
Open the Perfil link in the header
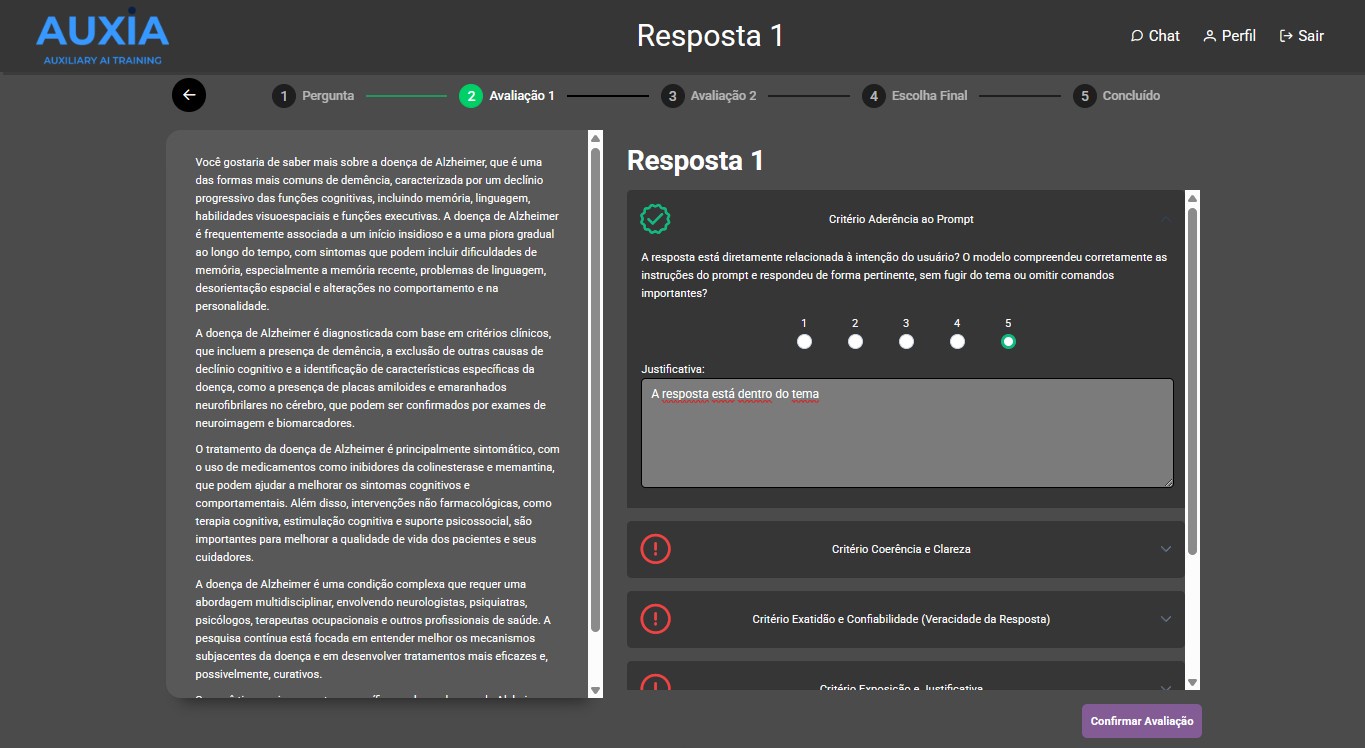point(1229,36)
